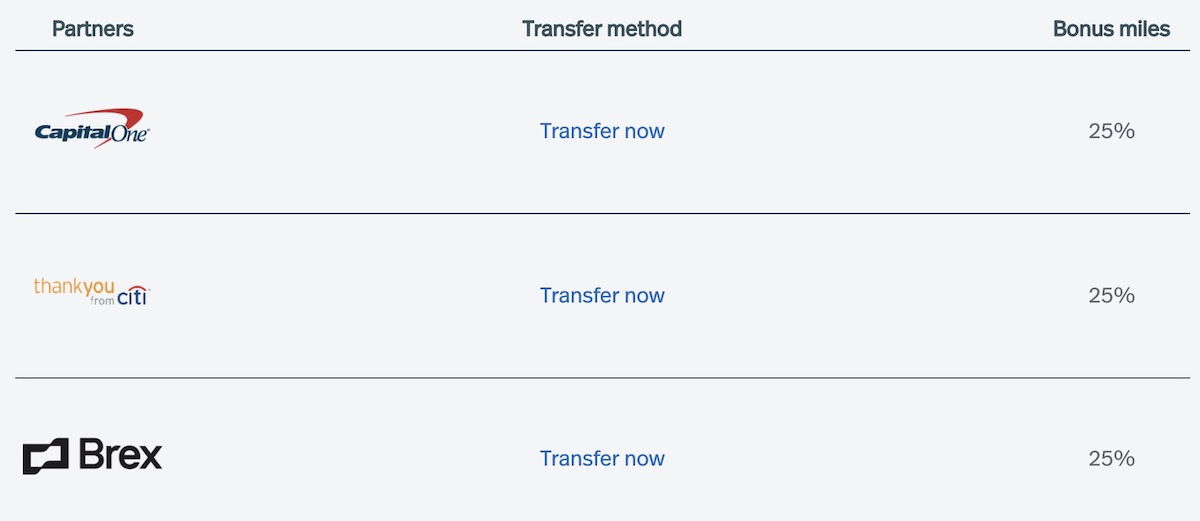1200x521 pixels.
Task: Click the small 'from' text in the Citi logo
Action: (x=102, y=301)
